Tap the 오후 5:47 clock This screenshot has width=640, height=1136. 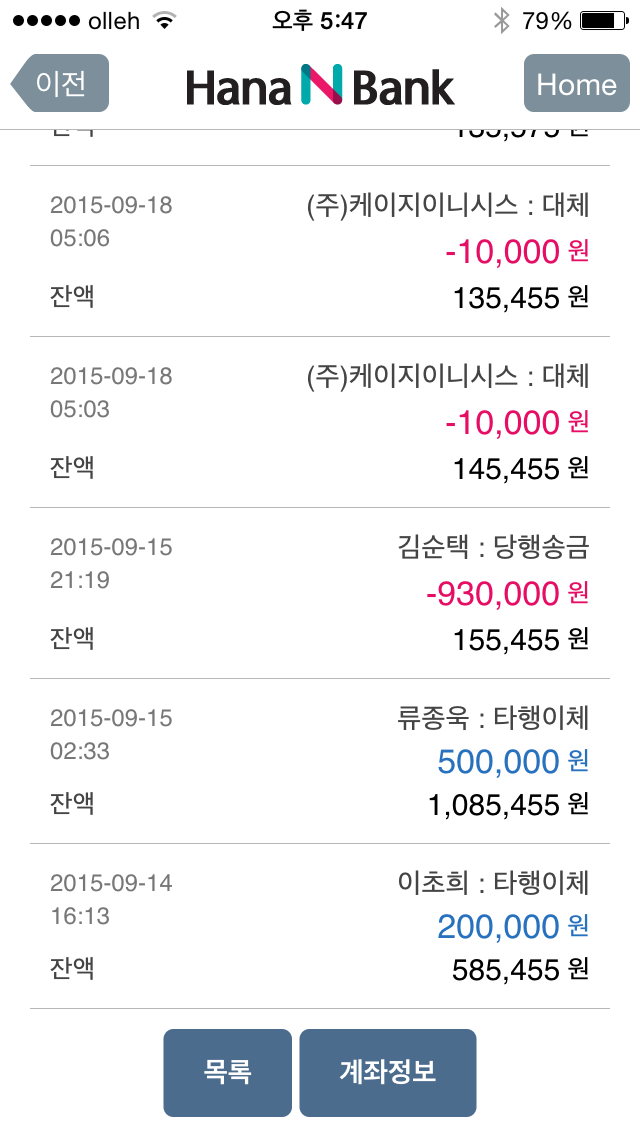click(x=320, y=20)
